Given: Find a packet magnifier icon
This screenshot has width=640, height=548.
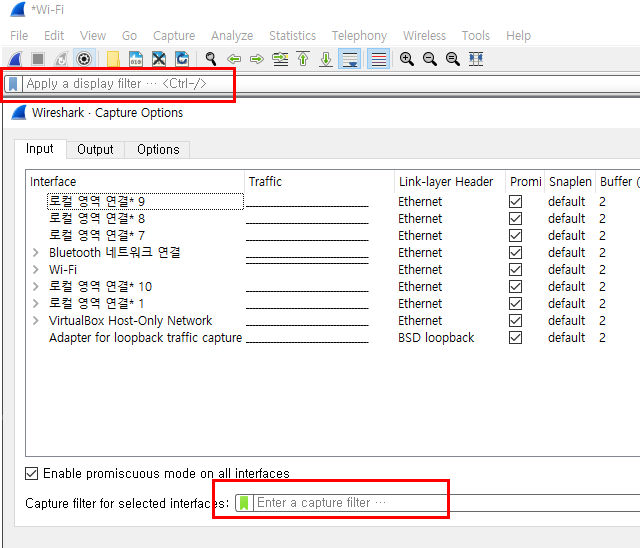Looking at the screenshot, I should coord(211,59).
